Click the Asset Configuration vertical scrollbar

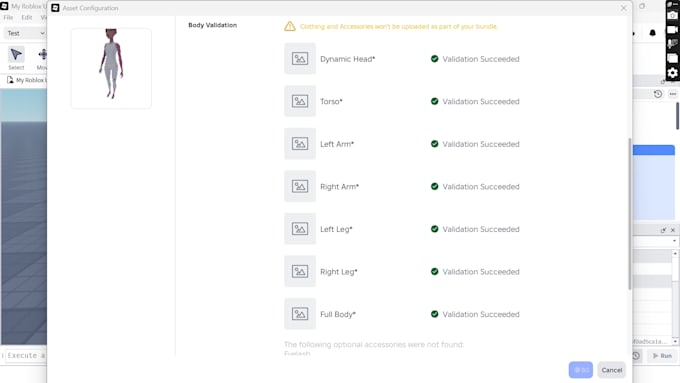630,214
